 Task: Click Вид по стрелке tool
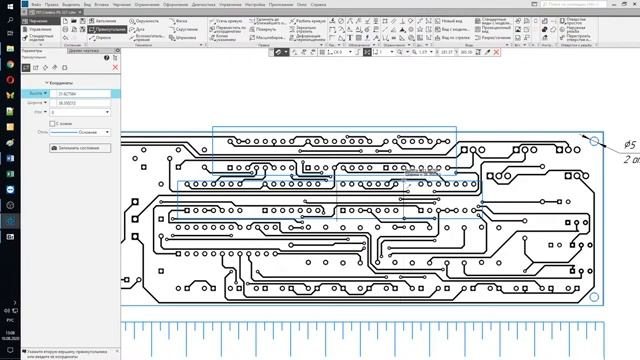click(452, 38)
